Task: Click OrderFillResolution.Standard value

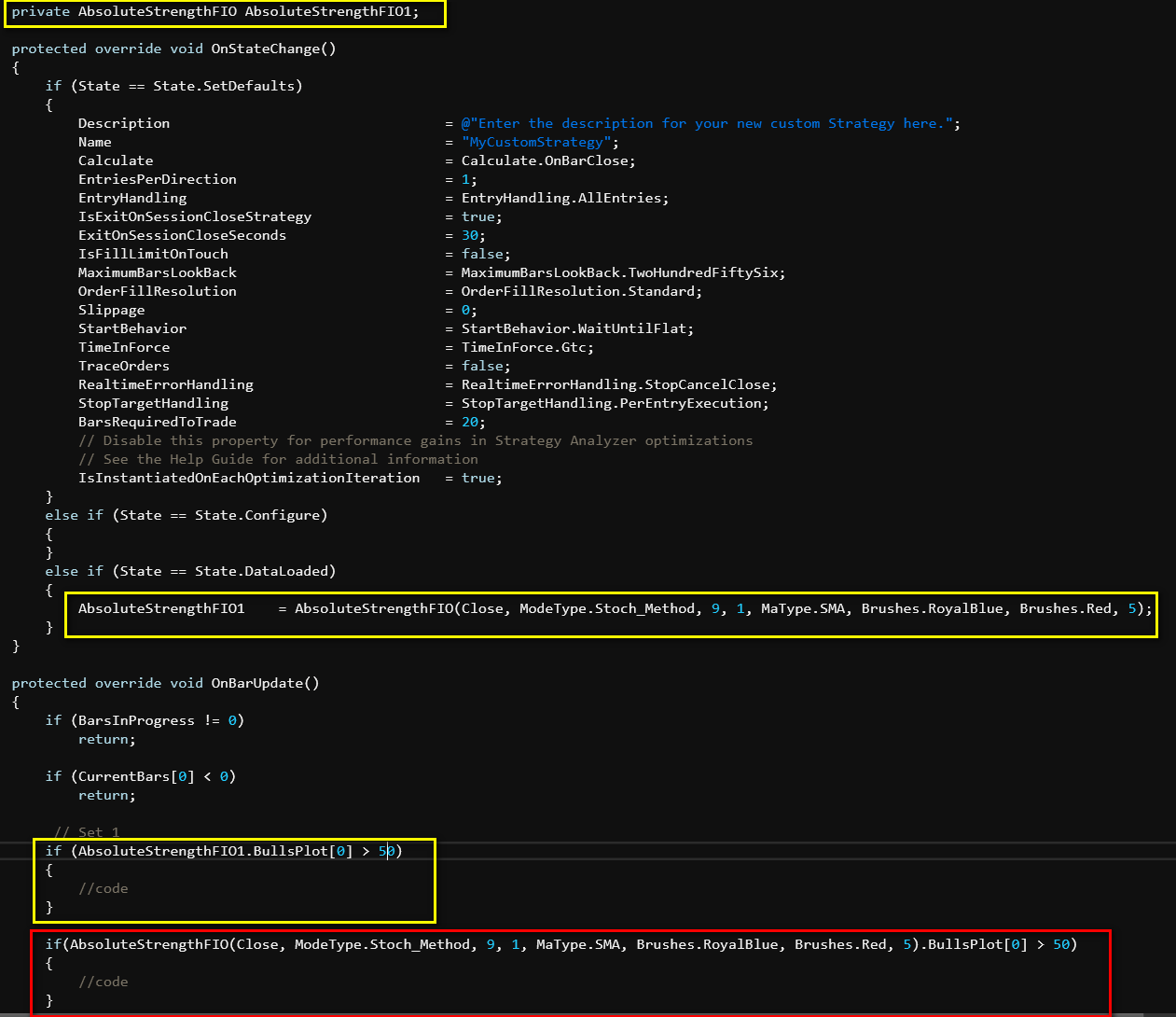Action: click(578, 291)
